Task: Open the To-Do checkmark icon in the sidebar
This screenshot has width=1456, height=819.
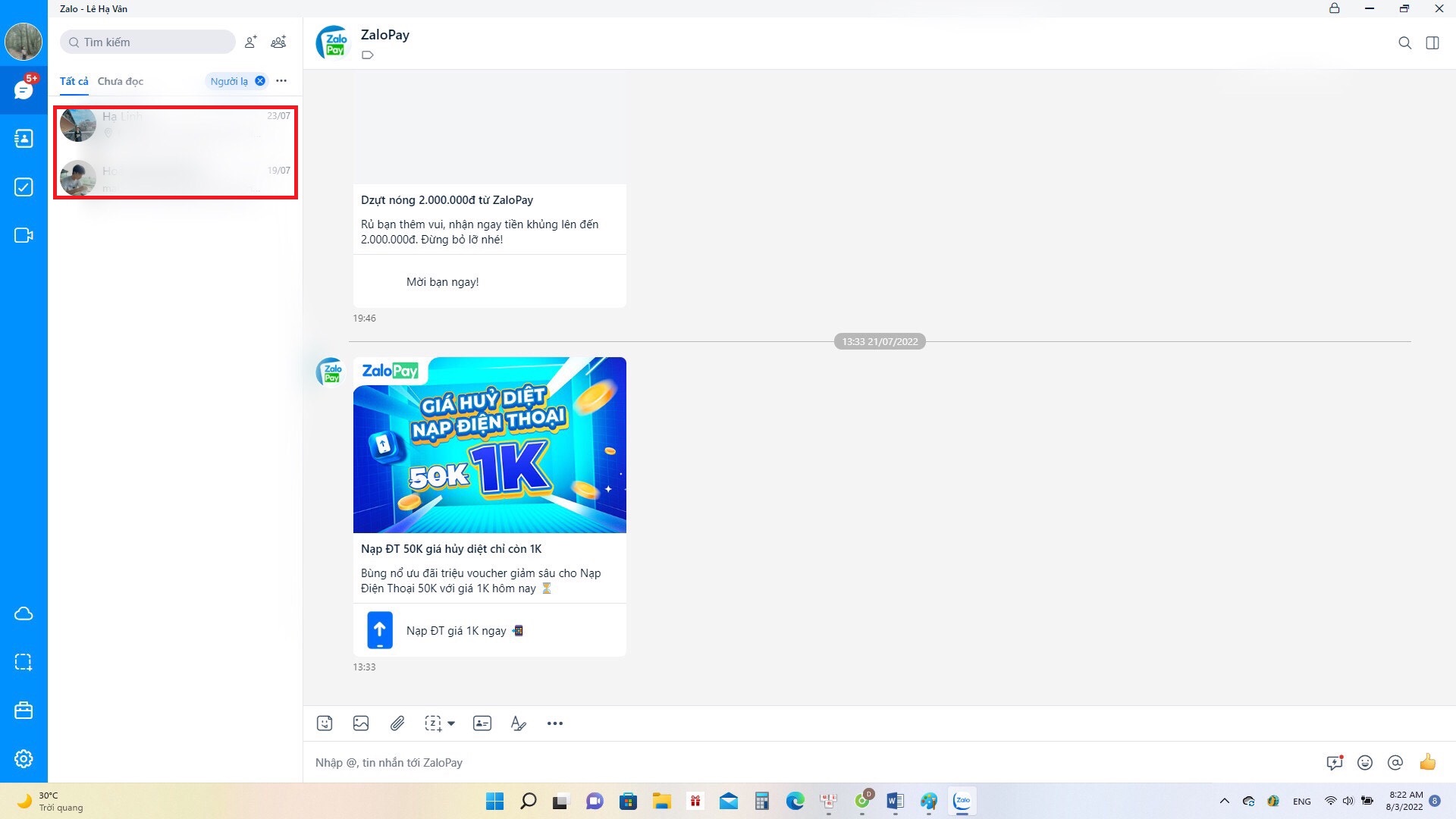Action: (x=24, y=187)
